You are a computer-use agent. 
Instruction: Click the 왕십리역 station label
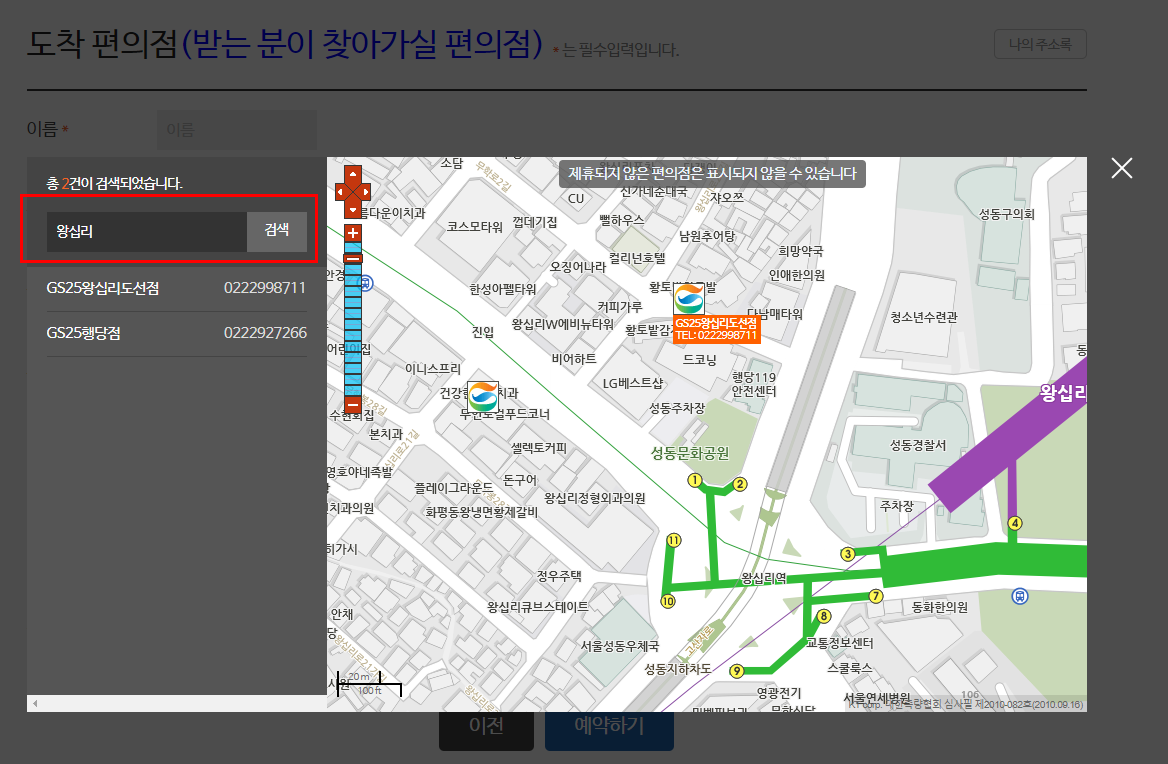(x=764, y=579)
